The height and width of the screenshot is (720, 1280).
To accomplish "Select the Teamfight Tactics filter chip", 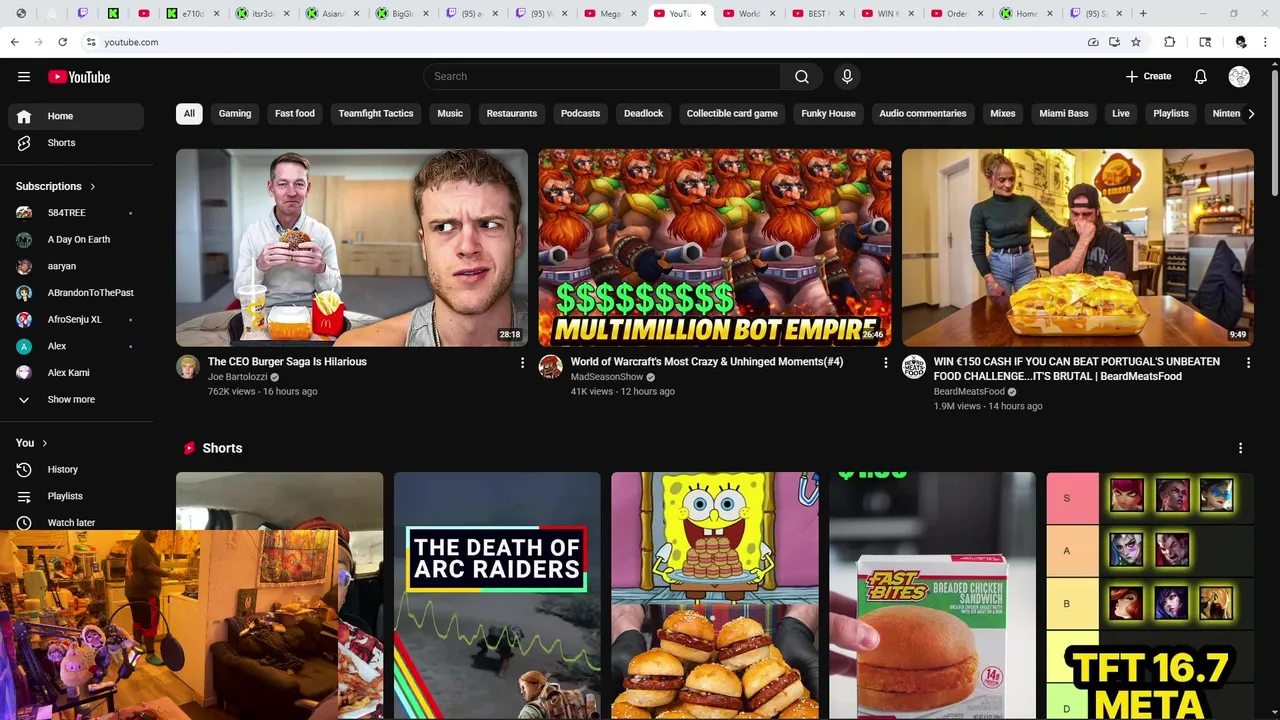I will tap(376, 114).
